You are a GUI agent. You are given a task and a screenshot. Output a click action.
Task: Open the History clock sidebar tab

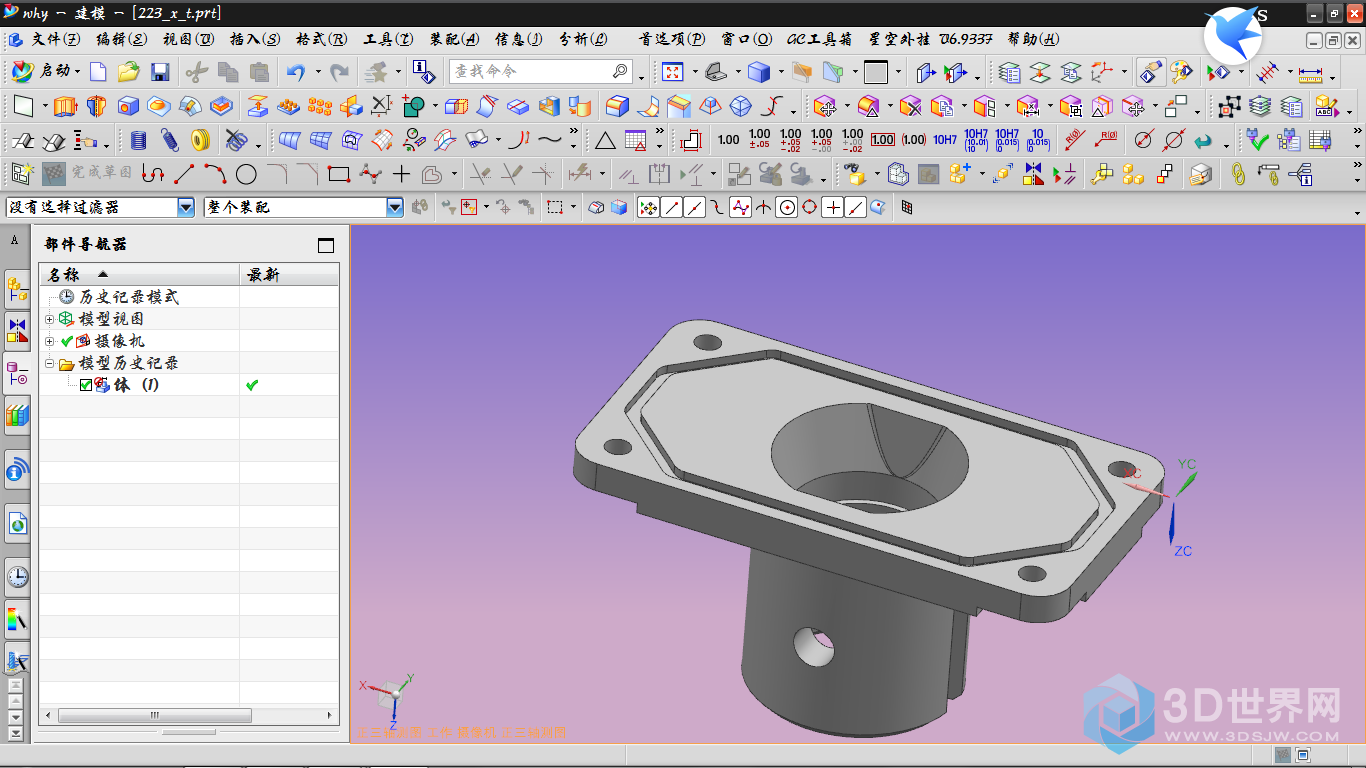click(x=17, y=576)
